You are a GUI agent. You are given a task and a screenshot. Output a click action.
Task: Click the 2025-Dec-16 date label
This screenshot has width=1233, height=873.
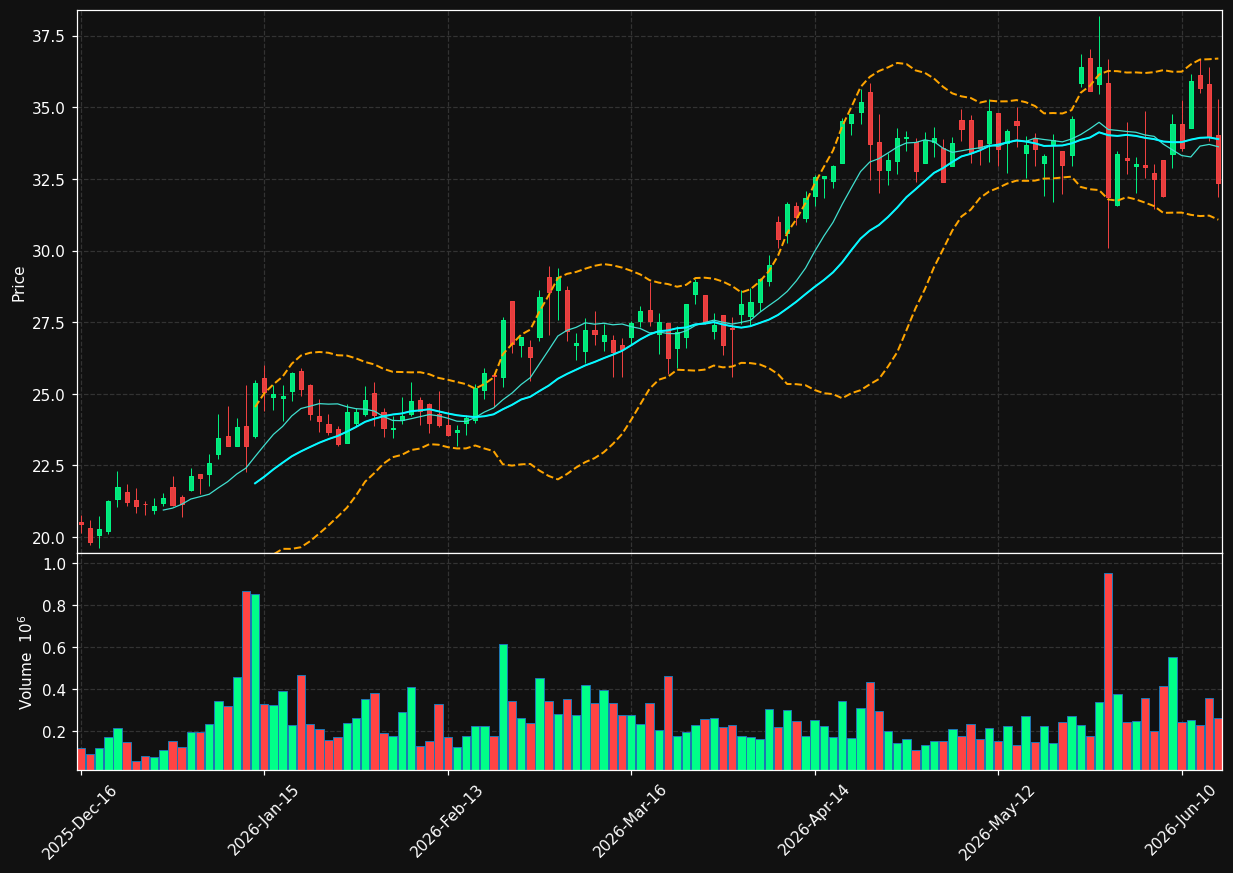tap(79, 821)
